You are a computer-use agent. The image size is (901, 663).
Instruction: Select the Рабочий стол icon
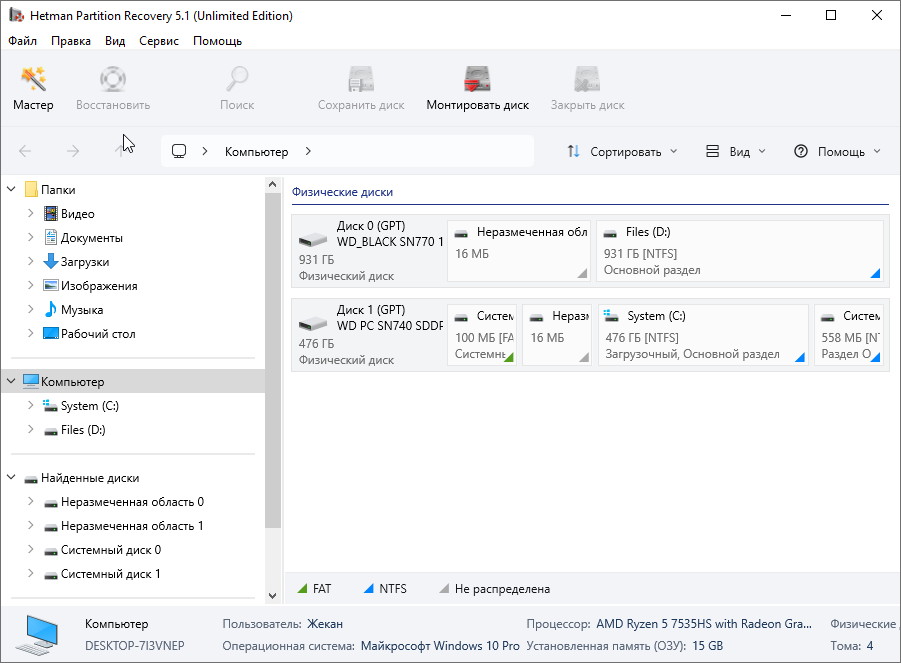coord(51,333)
